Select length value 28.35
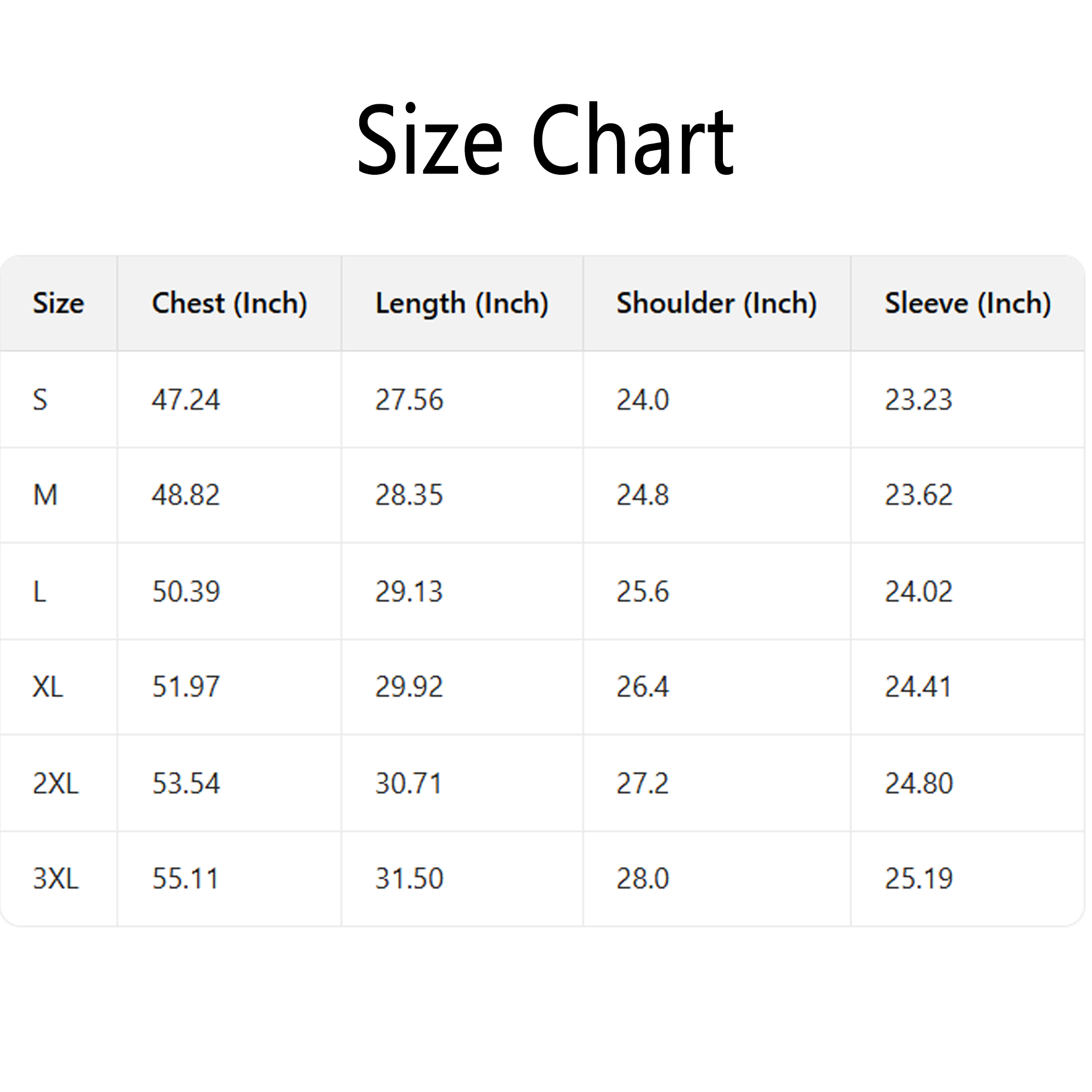1092x1092 pixels. 409,495
